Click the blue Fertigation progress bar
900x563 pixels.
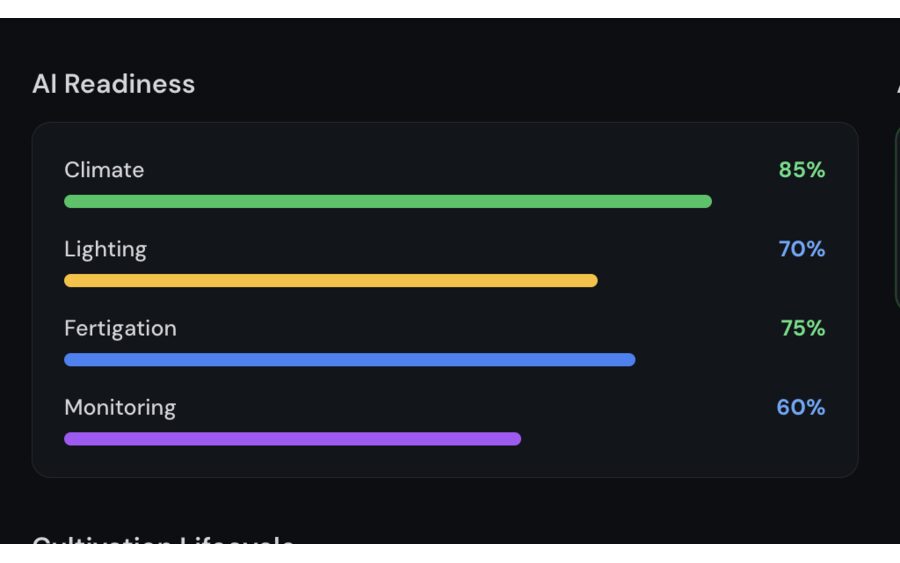(x=349, y=360)
